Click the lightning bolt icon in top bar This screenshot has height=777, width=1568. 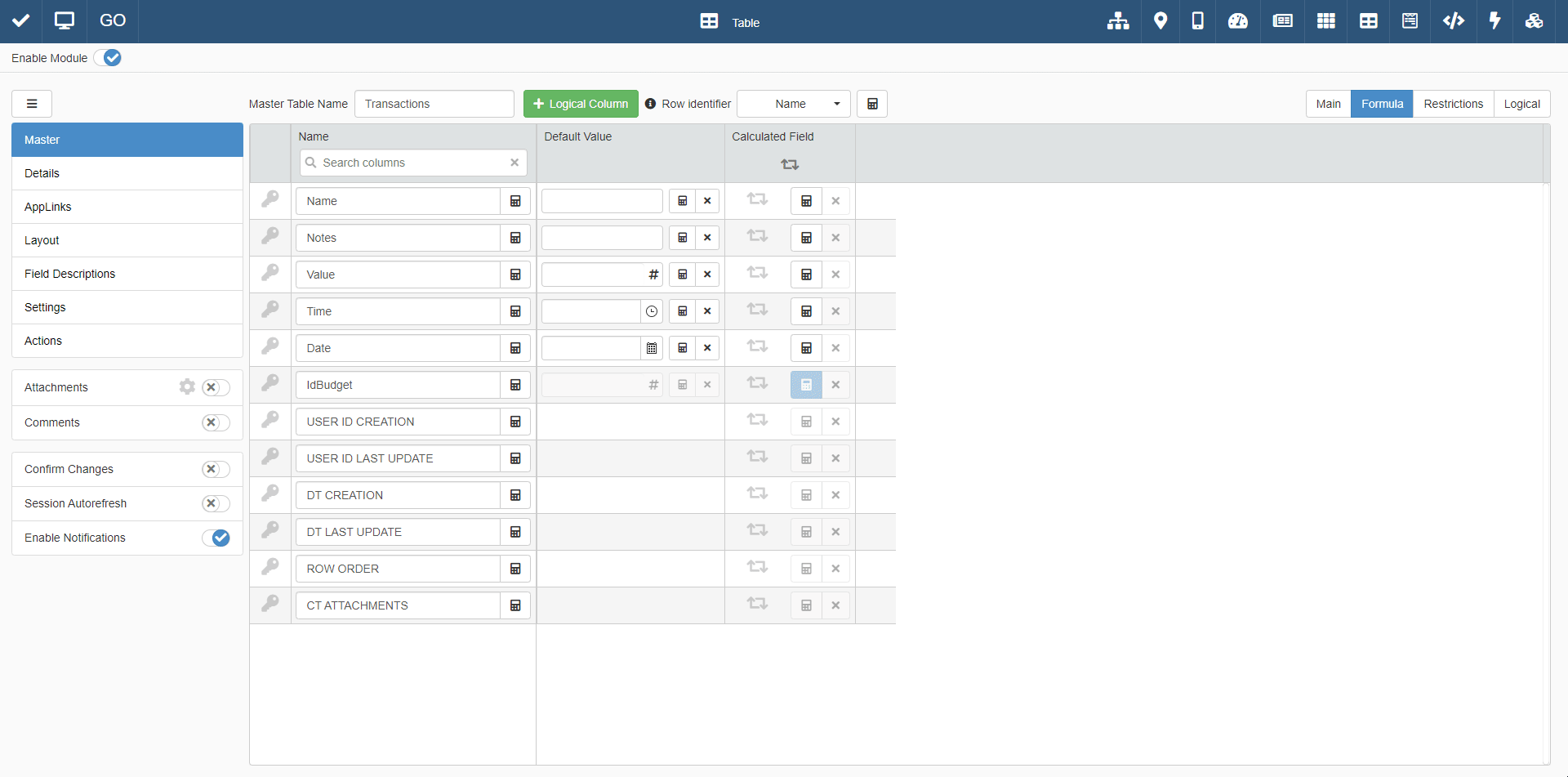[1494, 21]
